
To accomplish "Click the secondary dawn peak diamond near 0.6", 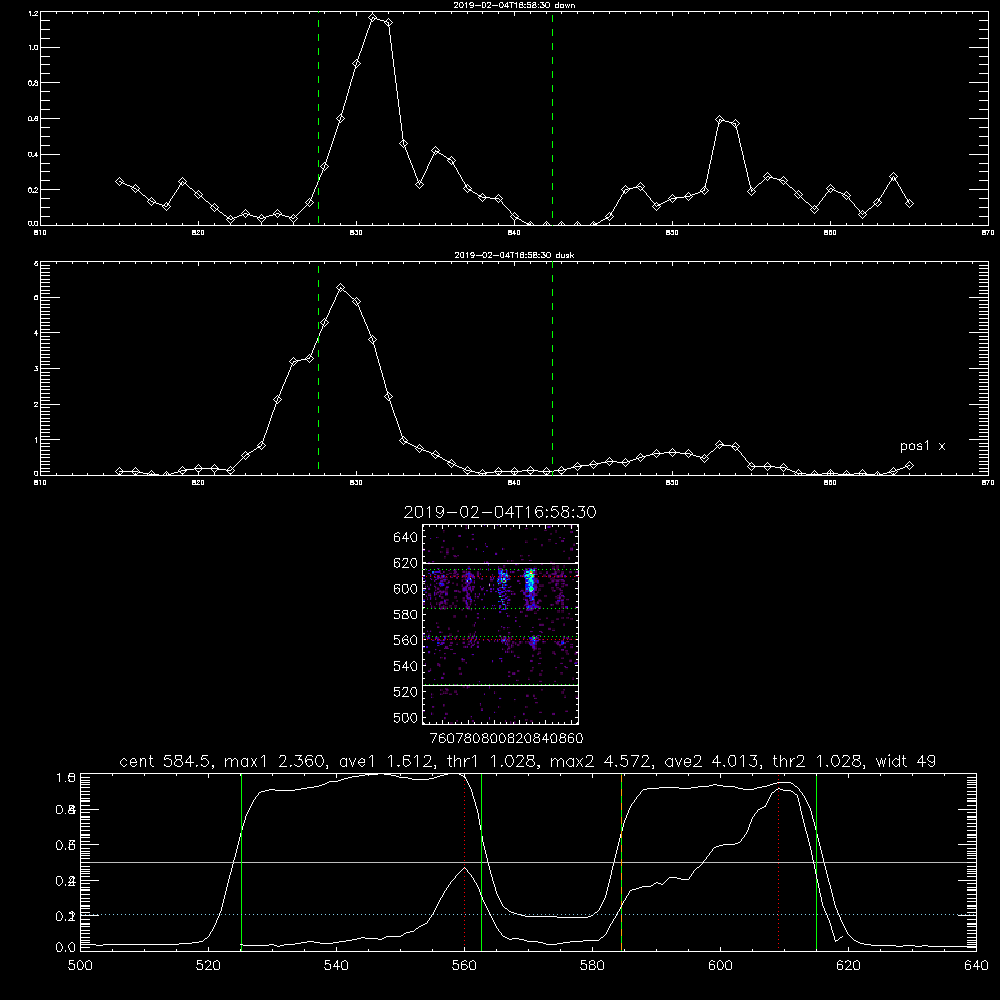I will click(720, 119).
